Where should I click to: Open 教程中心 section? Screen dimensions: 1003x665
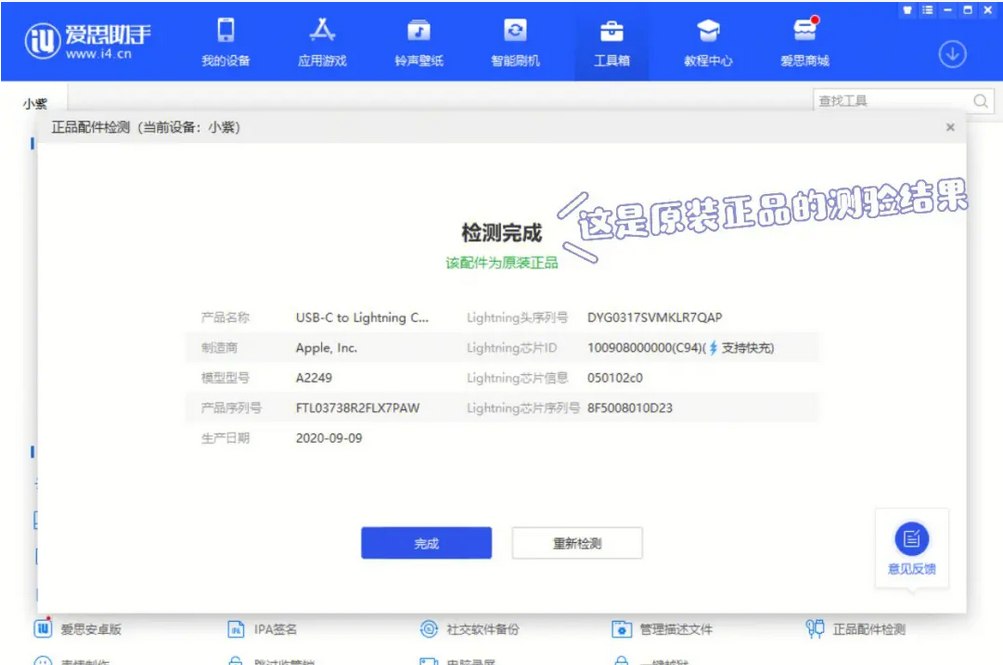pyautogui.click(x=708, y=42)
